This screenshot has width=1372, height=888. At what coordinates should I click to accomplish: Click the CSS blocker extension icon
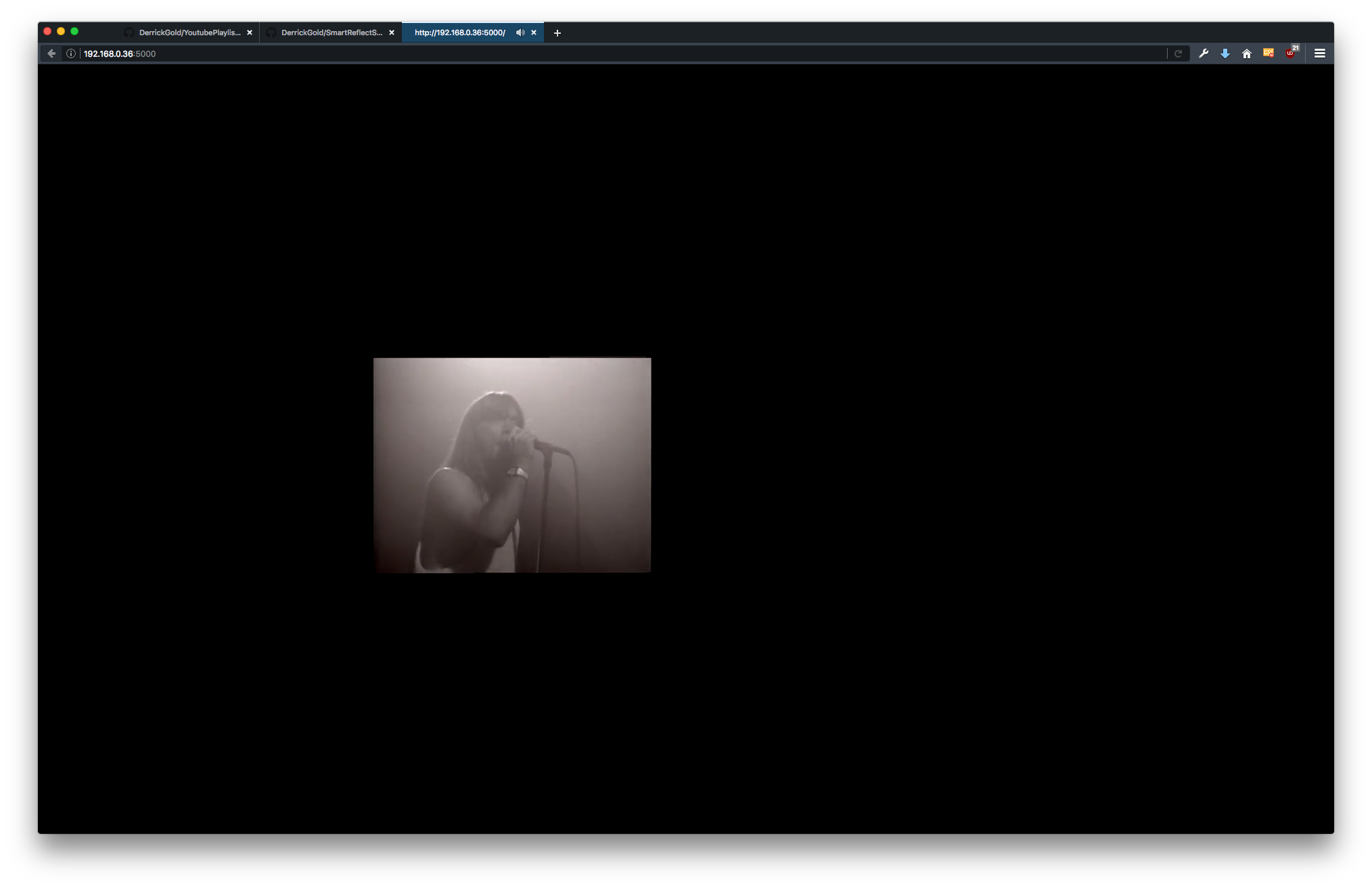[1268, 53]
